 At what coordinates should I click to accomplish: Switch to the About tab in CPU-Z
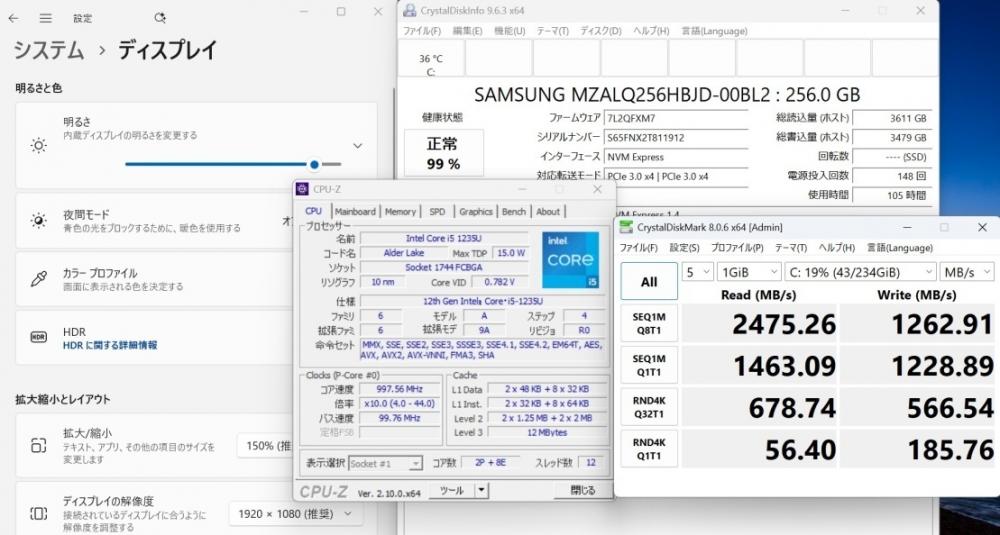point(547,212)
